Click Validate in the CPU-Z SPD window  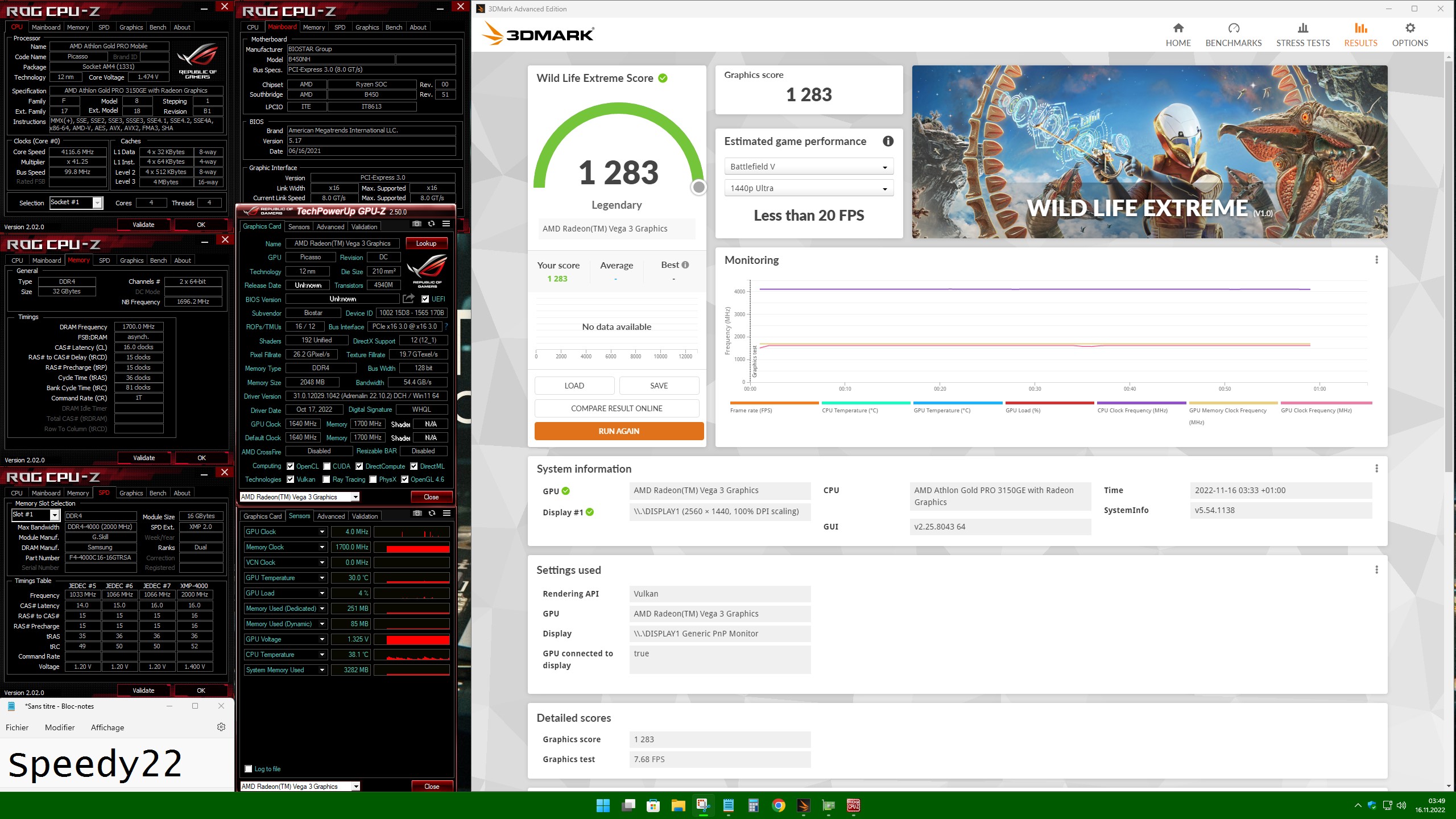click(x=143, y=690)
